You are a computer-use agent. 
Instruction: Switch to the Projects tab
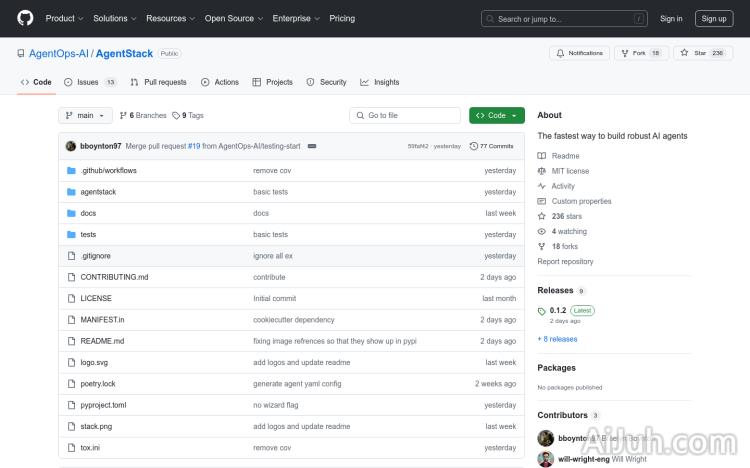point(273,82)
